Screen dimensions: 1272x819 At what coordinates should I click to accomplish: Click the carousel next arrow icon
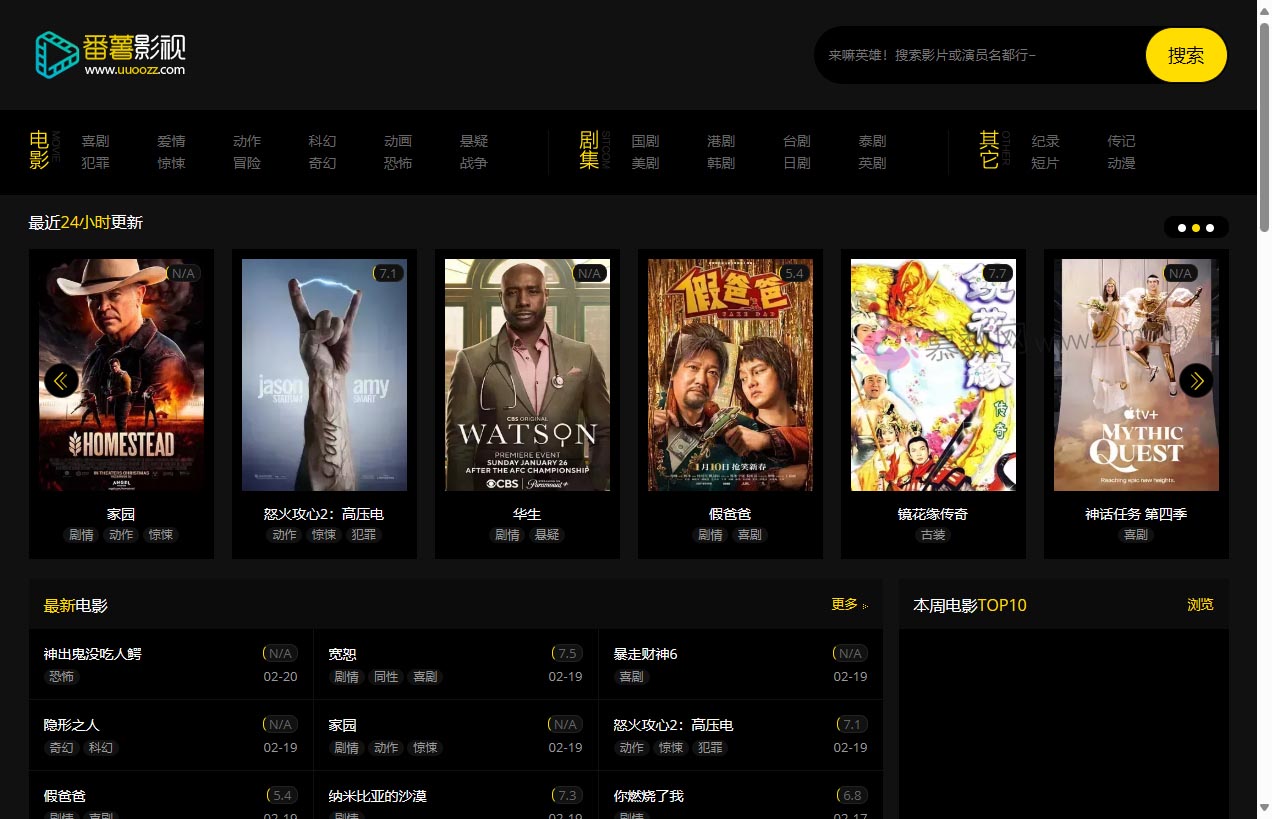pyautogui.click(x=1196, y=380)
